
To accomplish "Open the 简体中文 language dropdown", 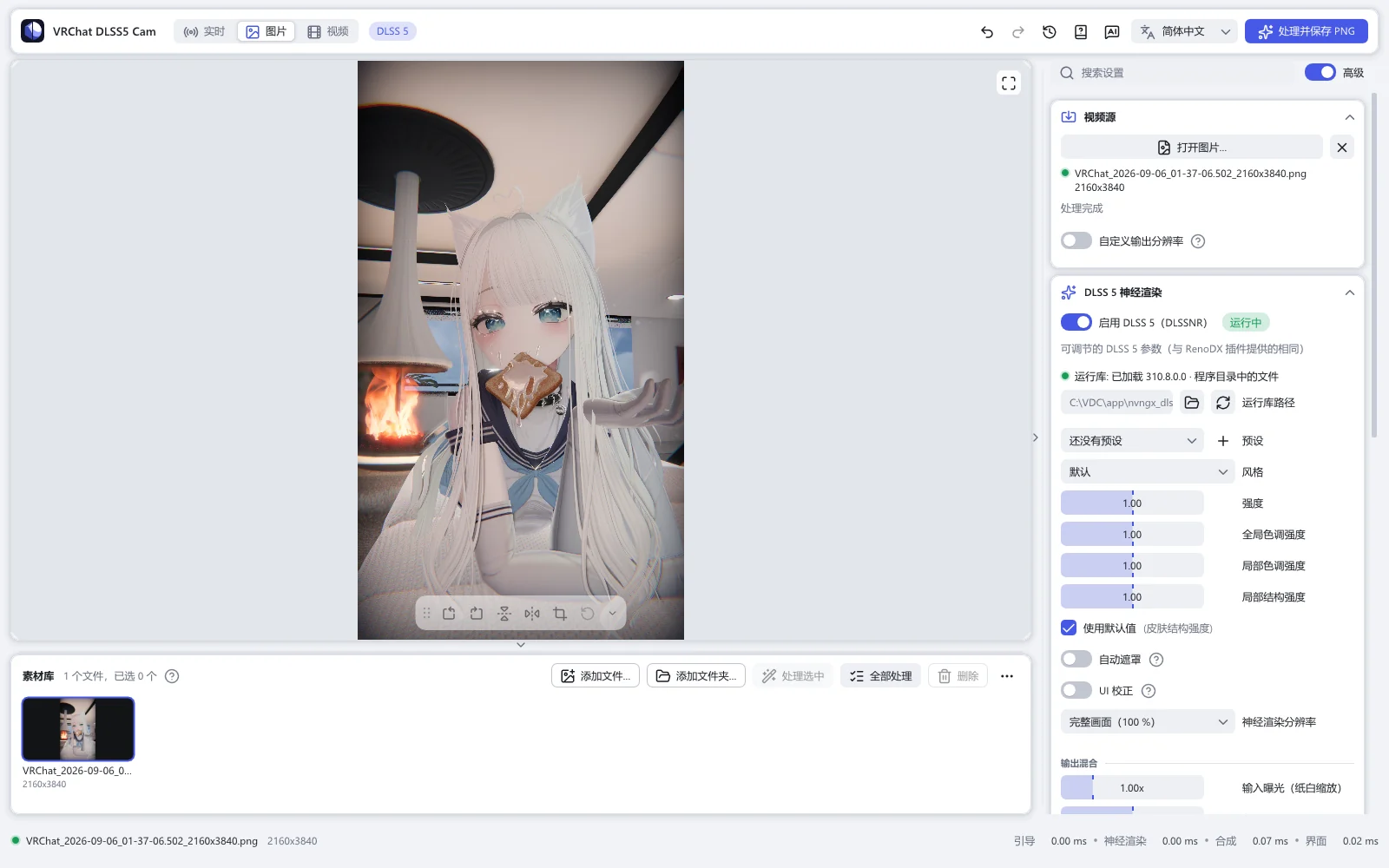I will [1185, 31].
